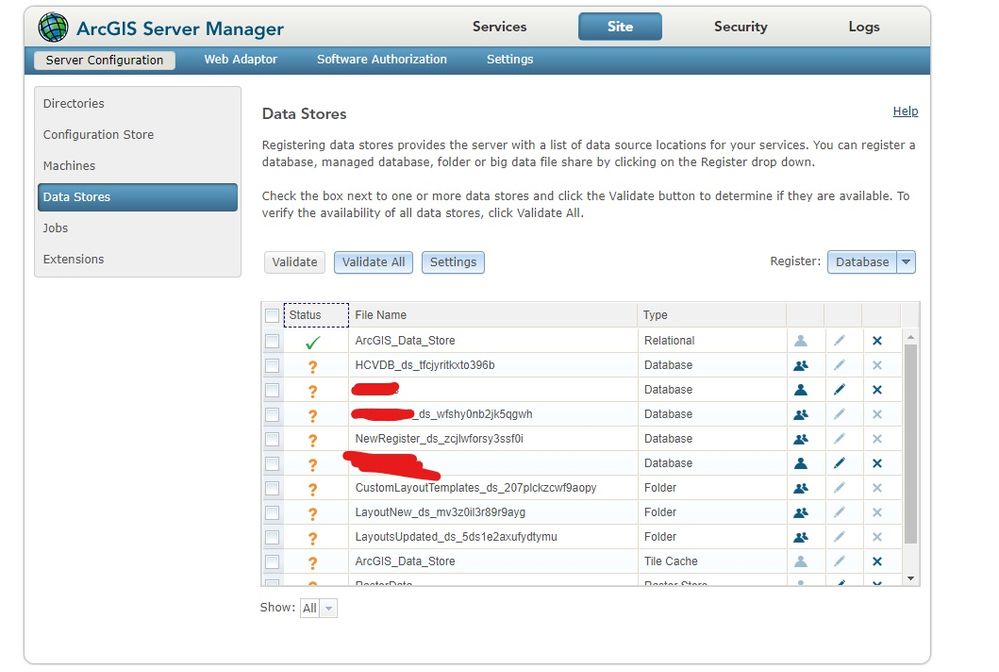Click edit pencil for LayoutNew_ds_mv3z0il3r89r9ayg
The height and width of the screenshot is (672, 999).
[x=839, y=513]
